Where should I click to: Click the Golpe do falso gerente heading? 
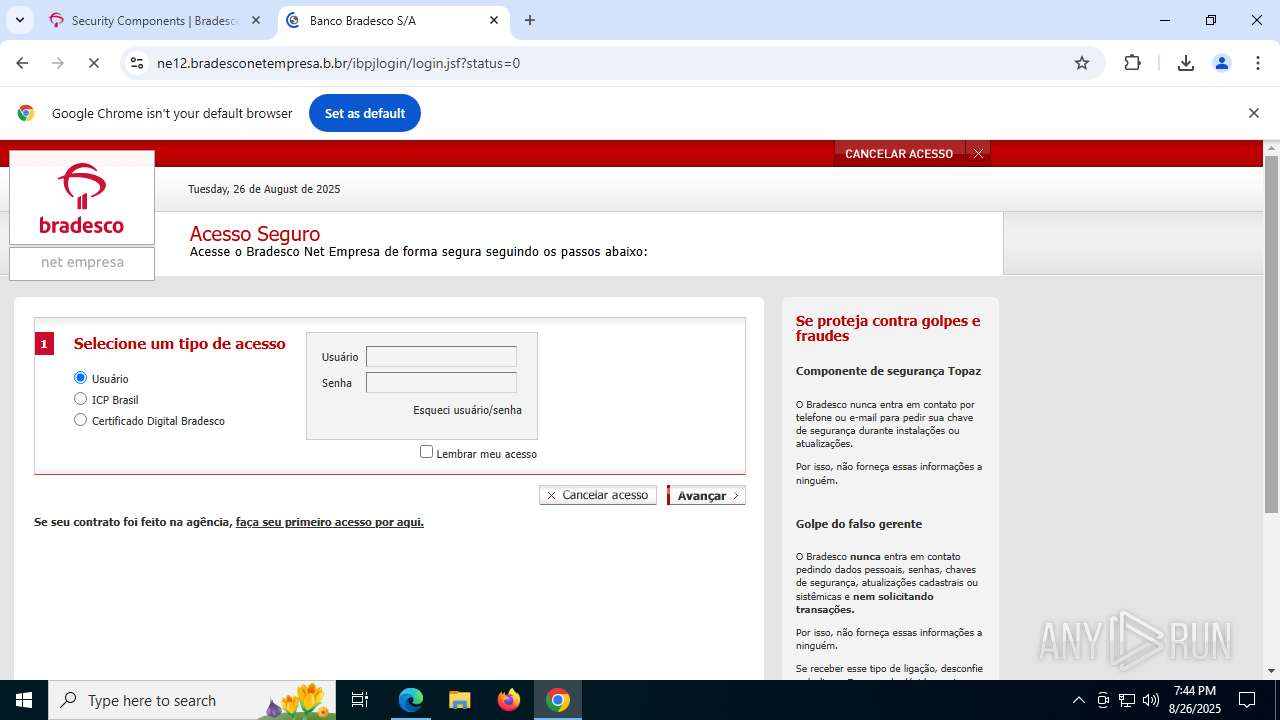click(859, 524)
